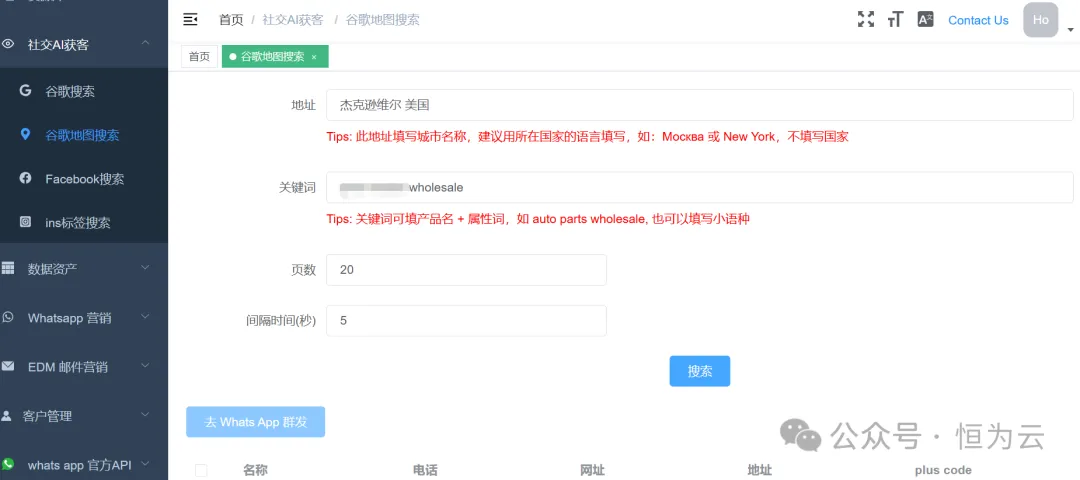Image resolution: width=1080 pixels, height=480 pixels.
Task: Collapse the sidebar with the hamburger icon
Action: coord(190,19)
